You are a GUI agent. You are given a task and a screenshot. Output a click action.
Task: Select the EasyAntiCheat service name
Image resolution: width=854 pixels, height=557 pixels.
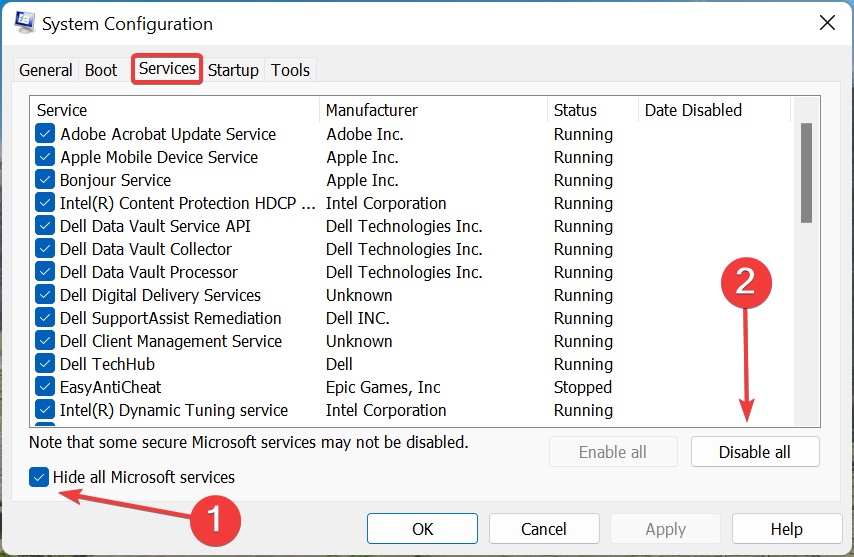coord(111,387)
